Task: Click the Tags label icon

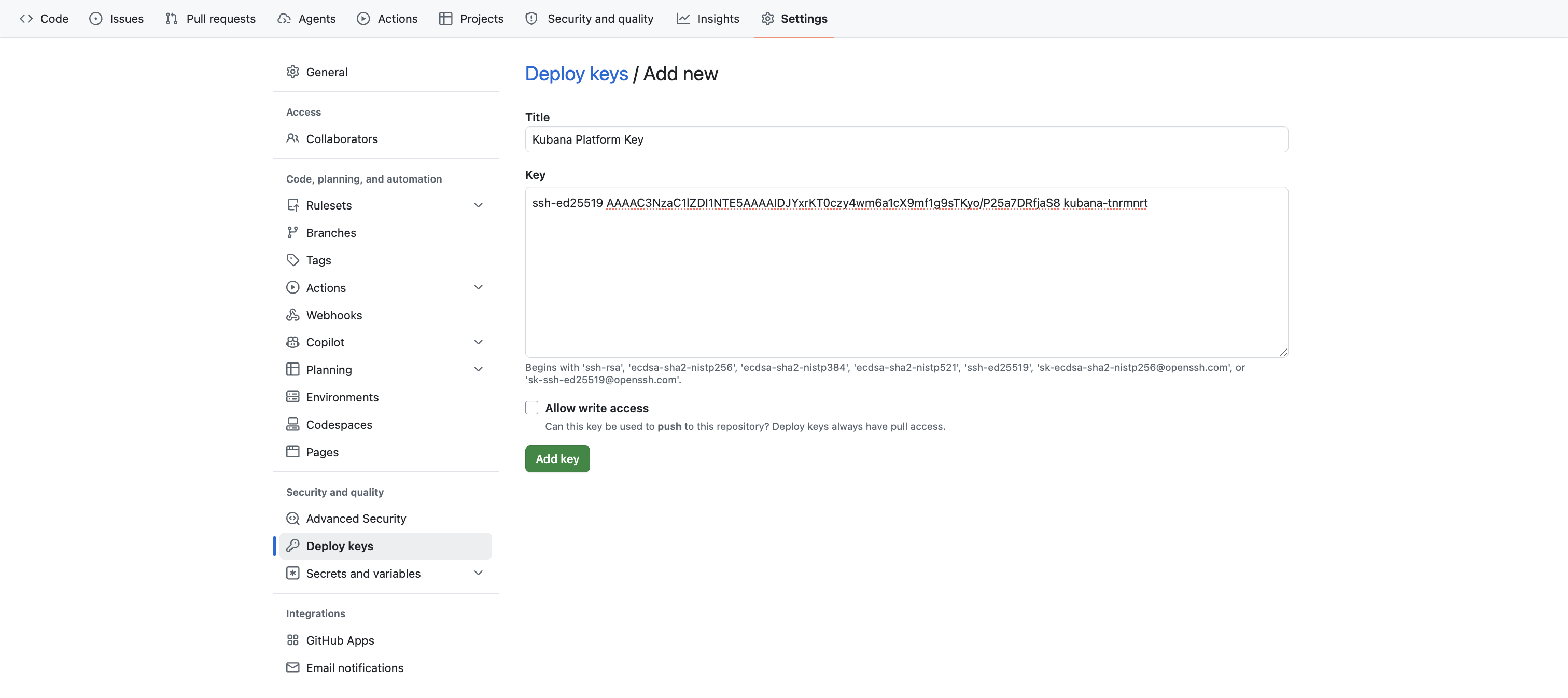Action: (293, 260)
